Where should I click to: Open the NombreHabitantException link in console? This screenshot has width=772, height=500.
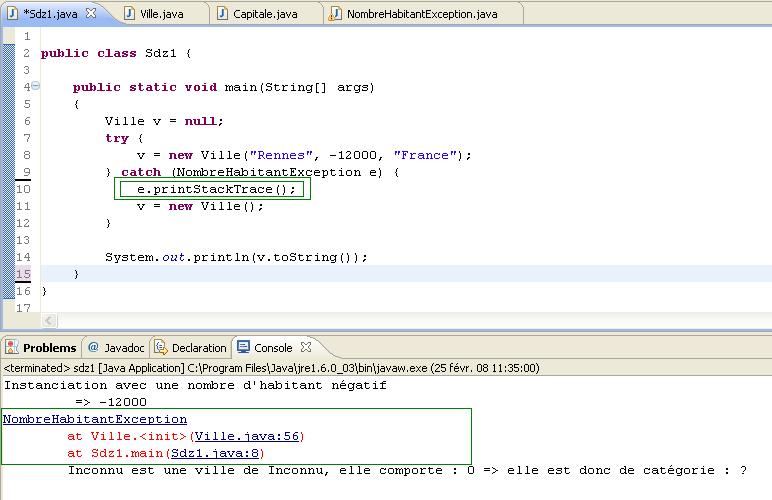[95, 419]
